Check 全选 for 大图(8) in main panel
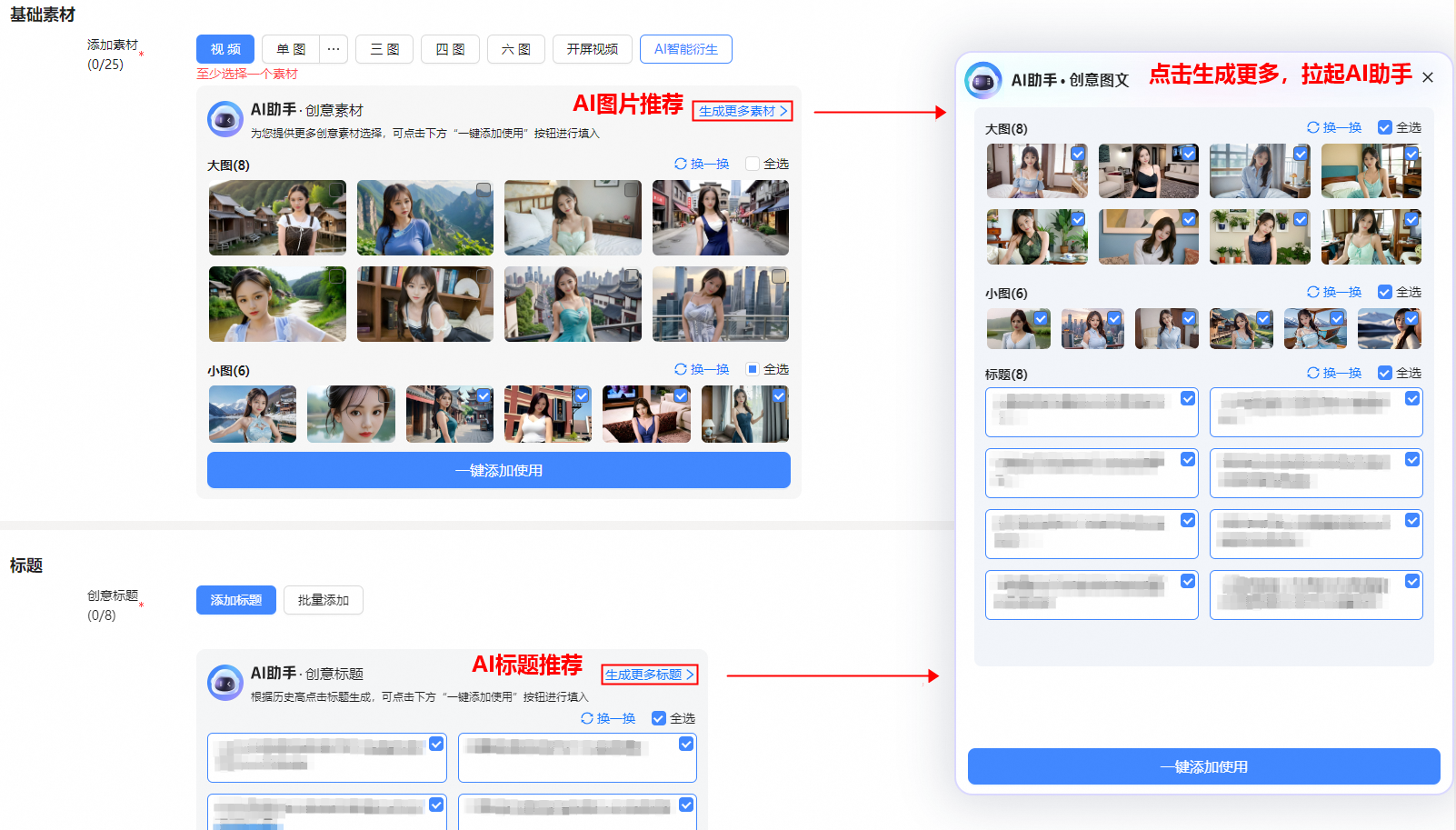Viewport: 1456px width, 830px height. tap(752, 164)
